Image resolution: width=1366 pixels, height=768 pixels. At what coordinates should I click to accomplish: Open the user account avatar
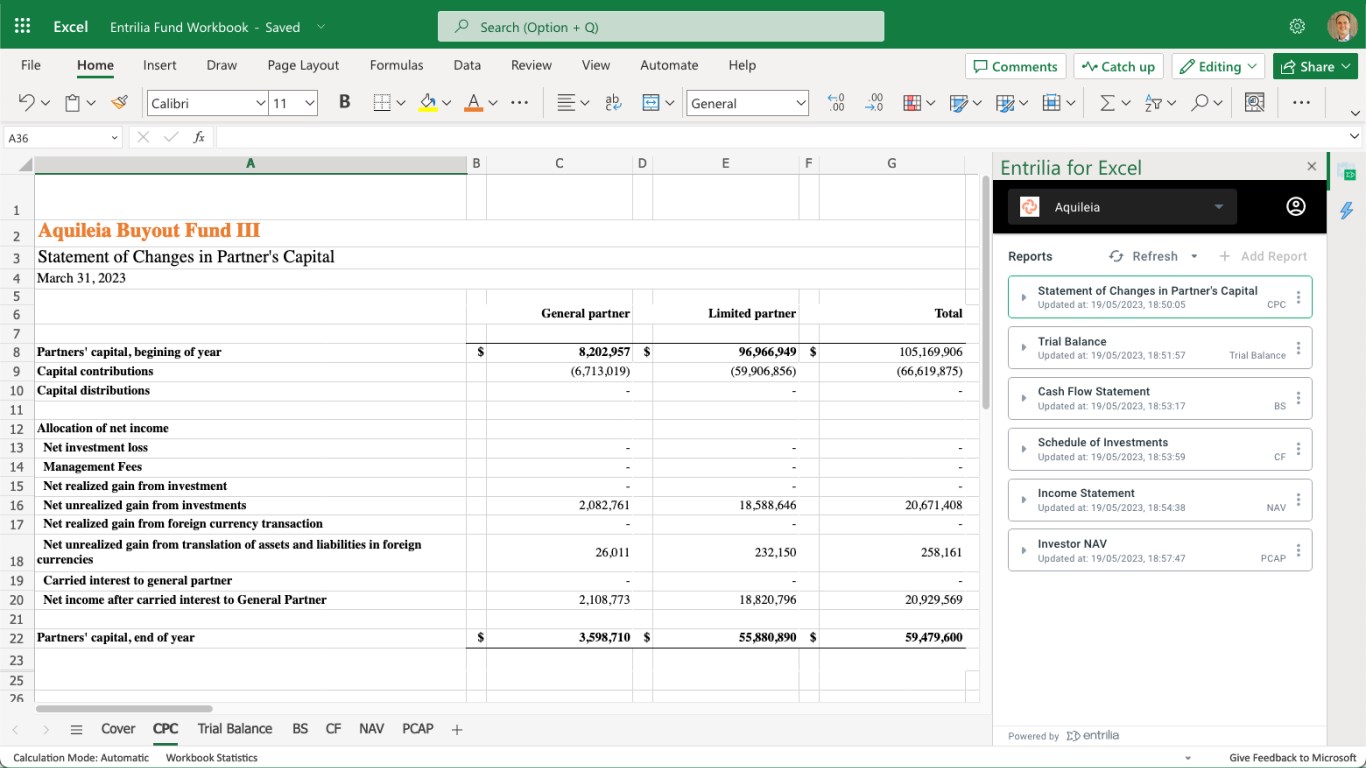coord(1342,27)
